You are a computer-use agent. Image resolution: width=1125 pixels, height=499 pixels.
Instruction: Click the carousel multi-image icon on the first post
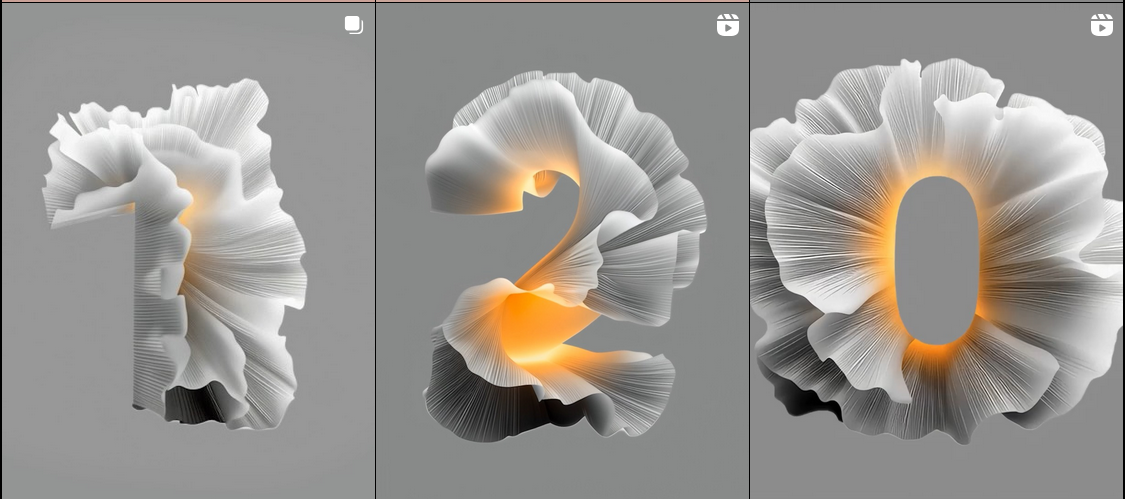click(x=353, y=25)
